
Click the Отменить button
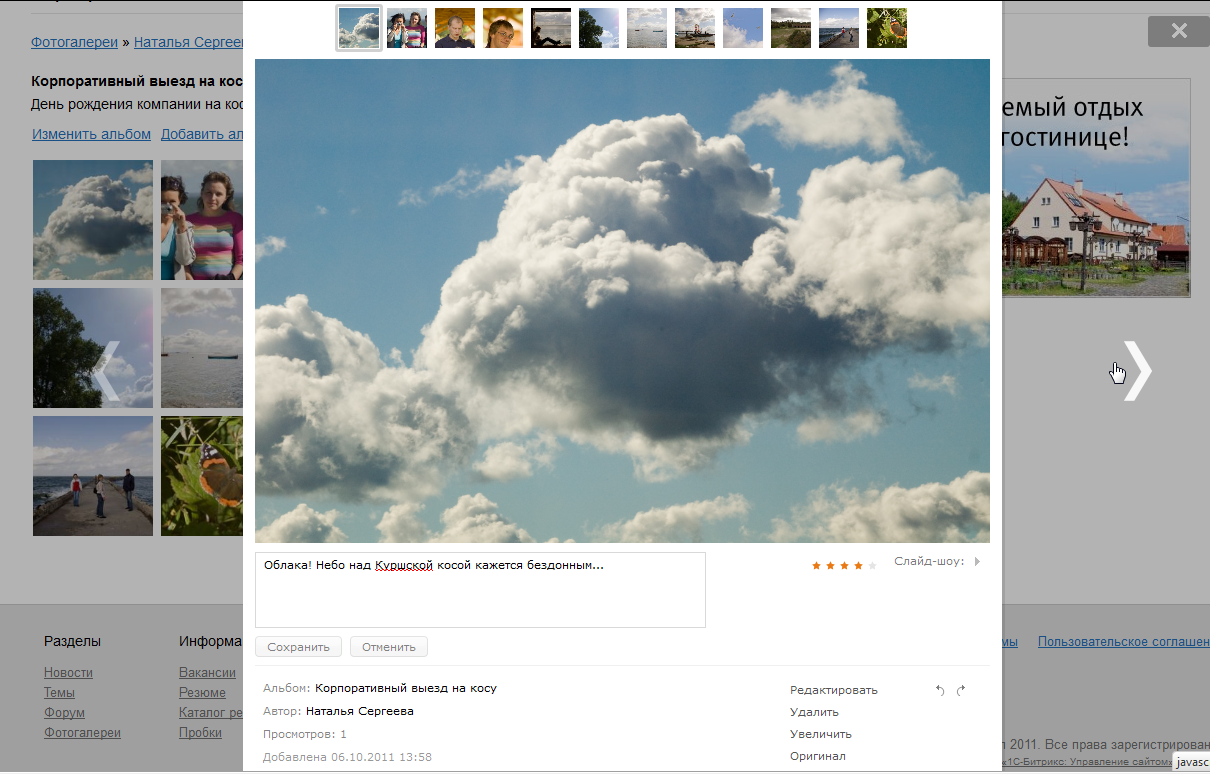point(389,647)
